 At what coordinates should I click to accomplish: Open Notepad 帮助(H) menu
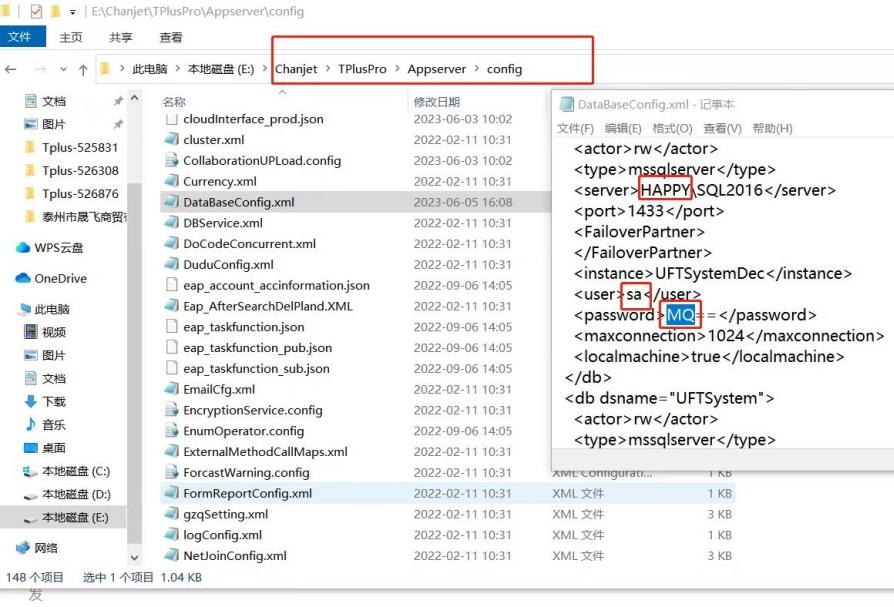pyautogui.click(x=773, y=128)
